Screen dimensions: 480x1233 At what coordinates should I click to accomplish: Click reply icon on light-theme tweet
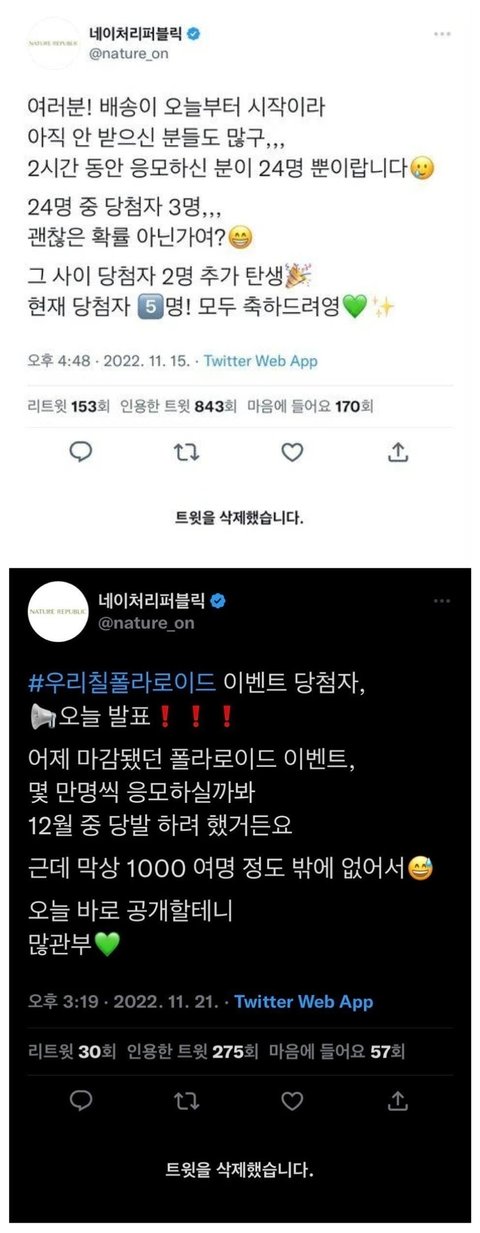tap(81, 453)
